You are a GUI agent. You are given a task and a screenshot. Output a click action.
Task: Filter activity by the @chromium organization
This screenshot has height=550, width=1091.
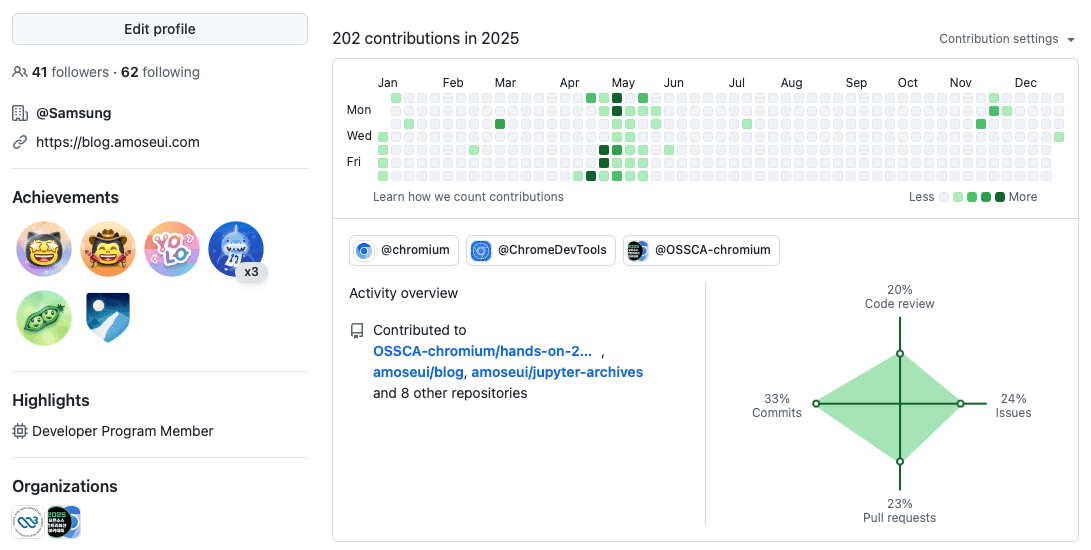(x=404, y=250)
